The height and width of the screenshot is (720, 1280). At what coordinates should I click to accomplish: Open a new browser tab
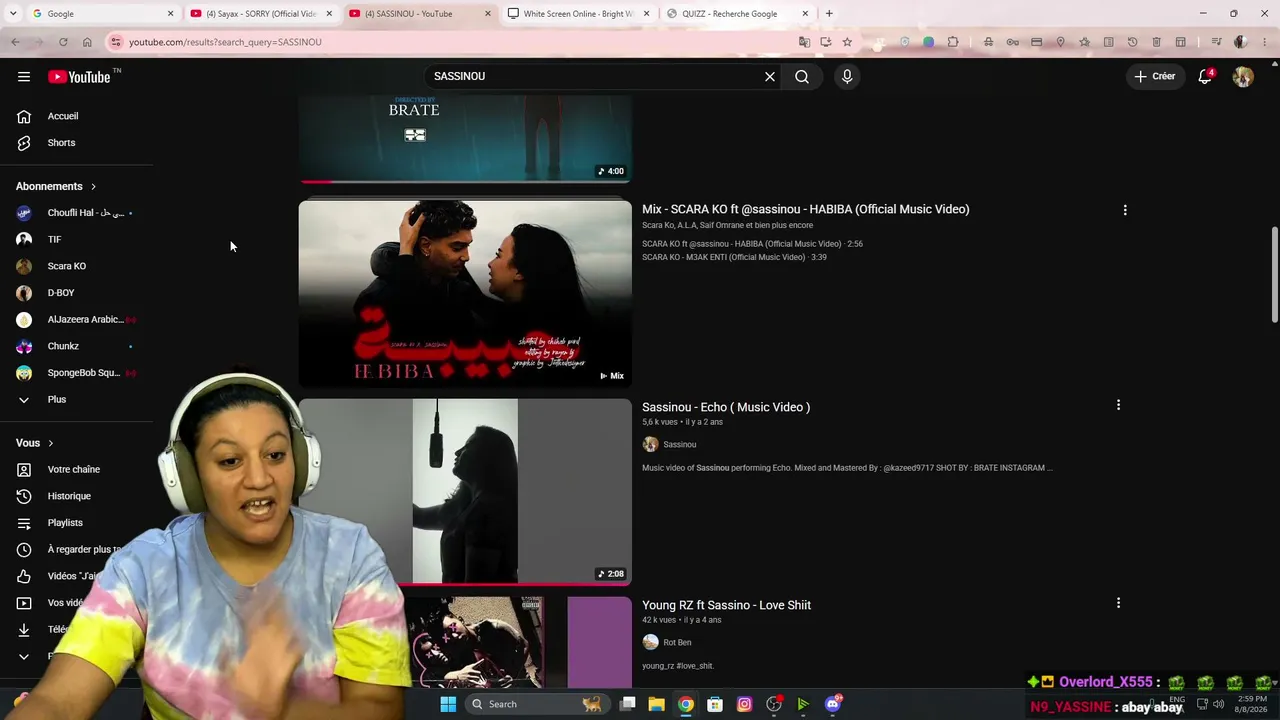tap(829, 14)
